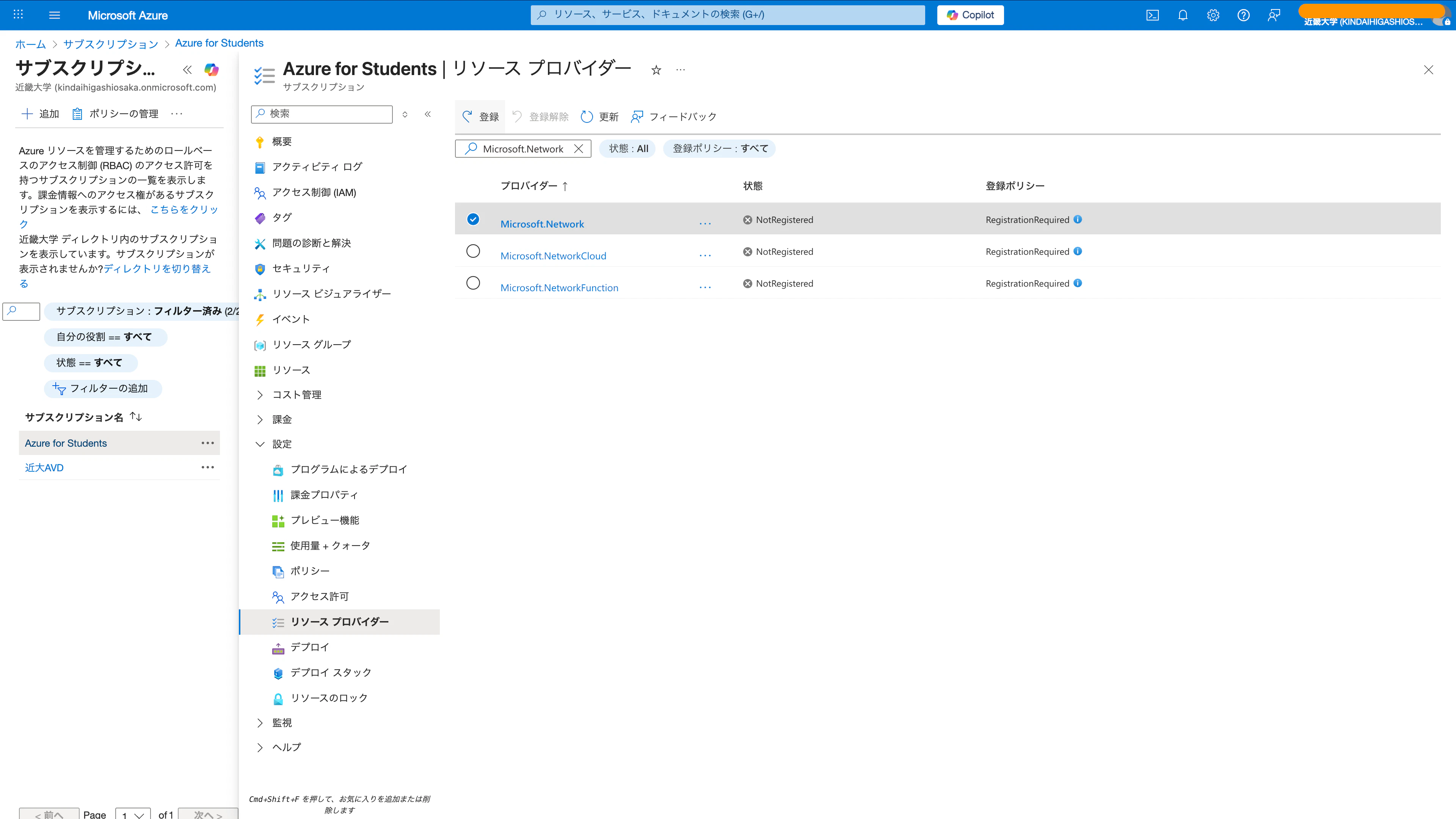Click the info icon in Microsoft.NetworkFunction row
Screen dimensions: 1456x819
click(x=1078, y=282)
